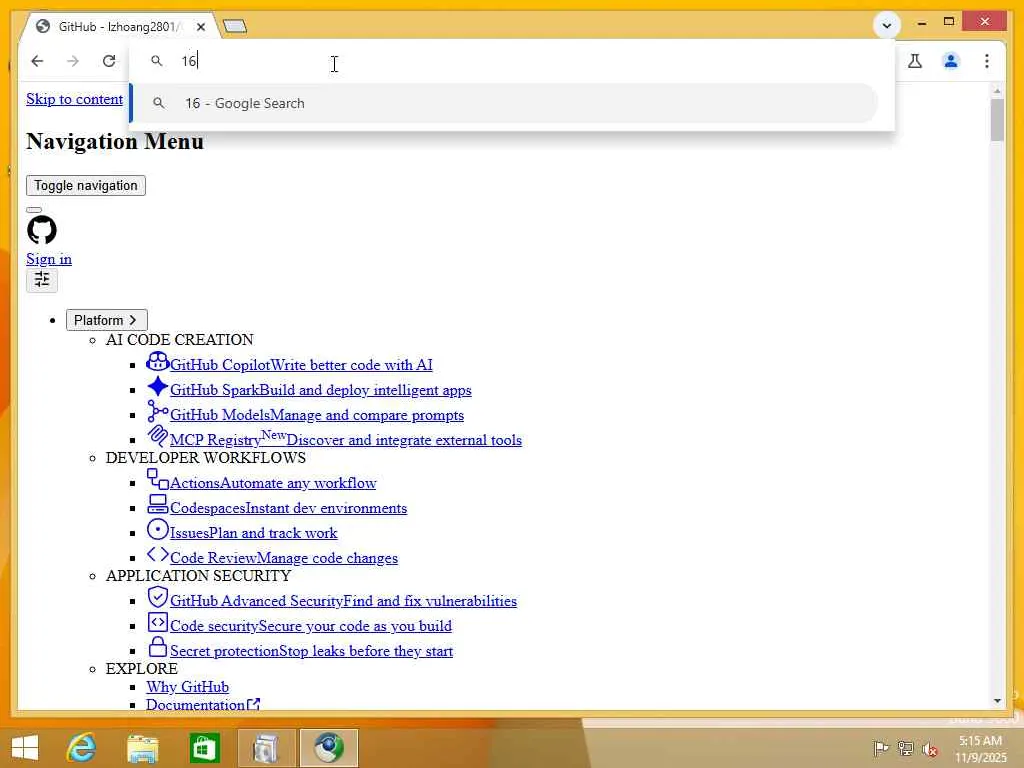
Task: Click the network tray icon
Action: pyautogui.click(x=905, y=749)
